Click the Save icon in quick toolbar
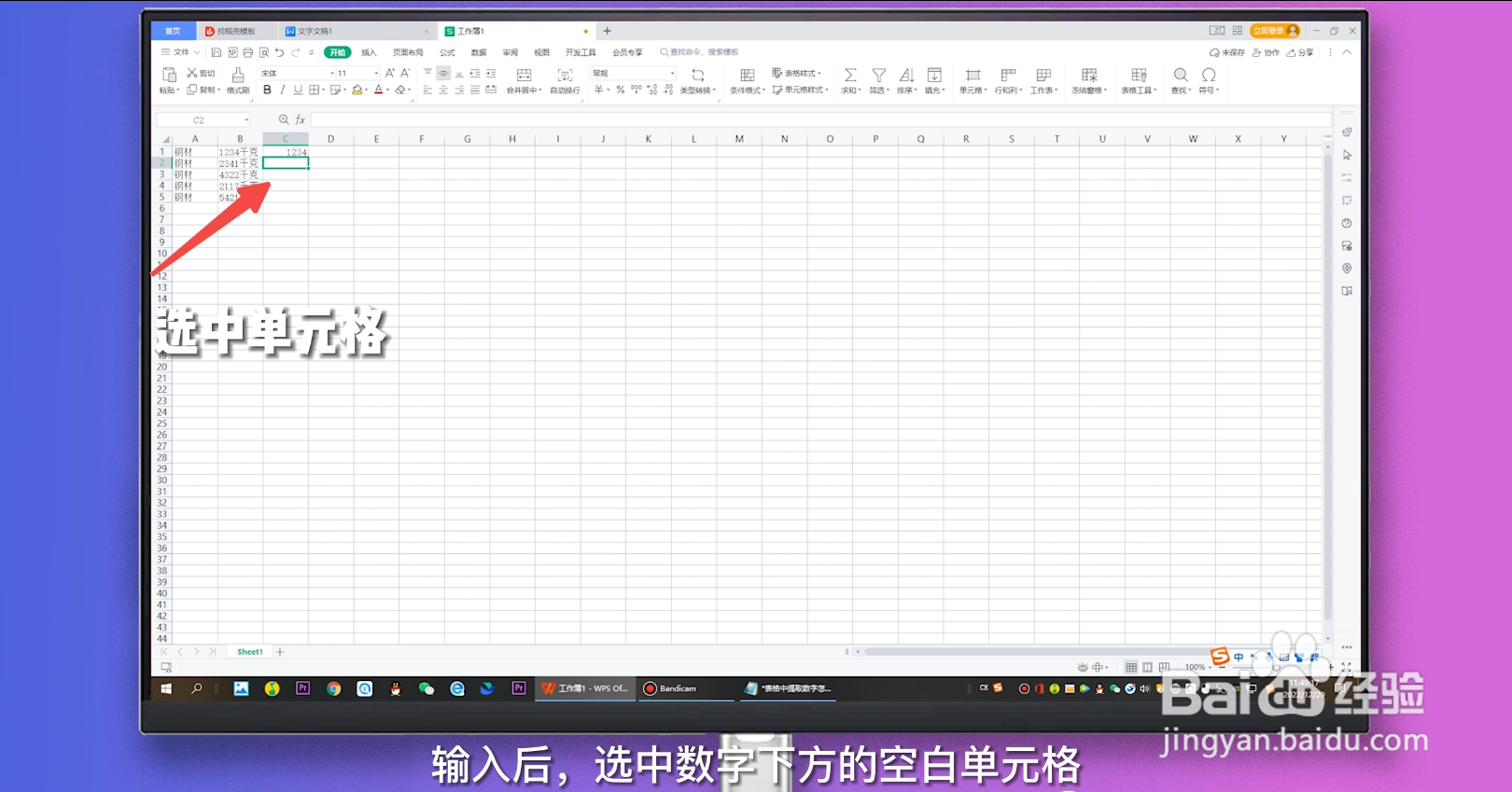 click(x=217, y=52)
